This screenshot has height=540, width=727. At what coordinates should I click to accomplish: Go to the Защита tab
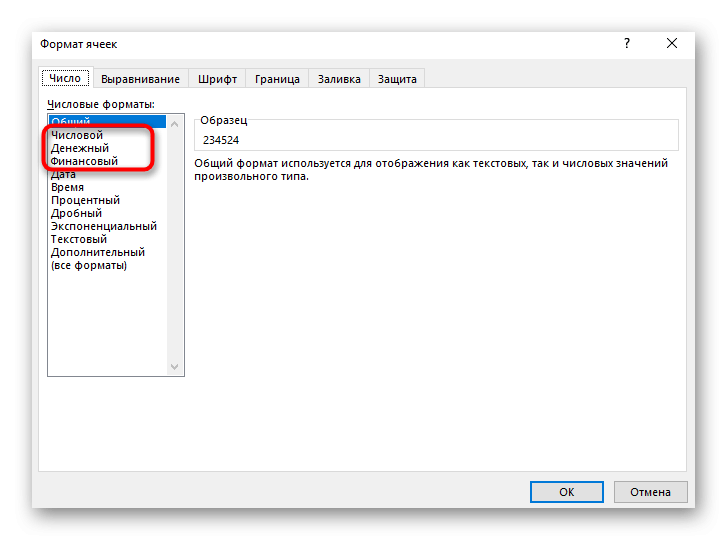coord(397,79)
